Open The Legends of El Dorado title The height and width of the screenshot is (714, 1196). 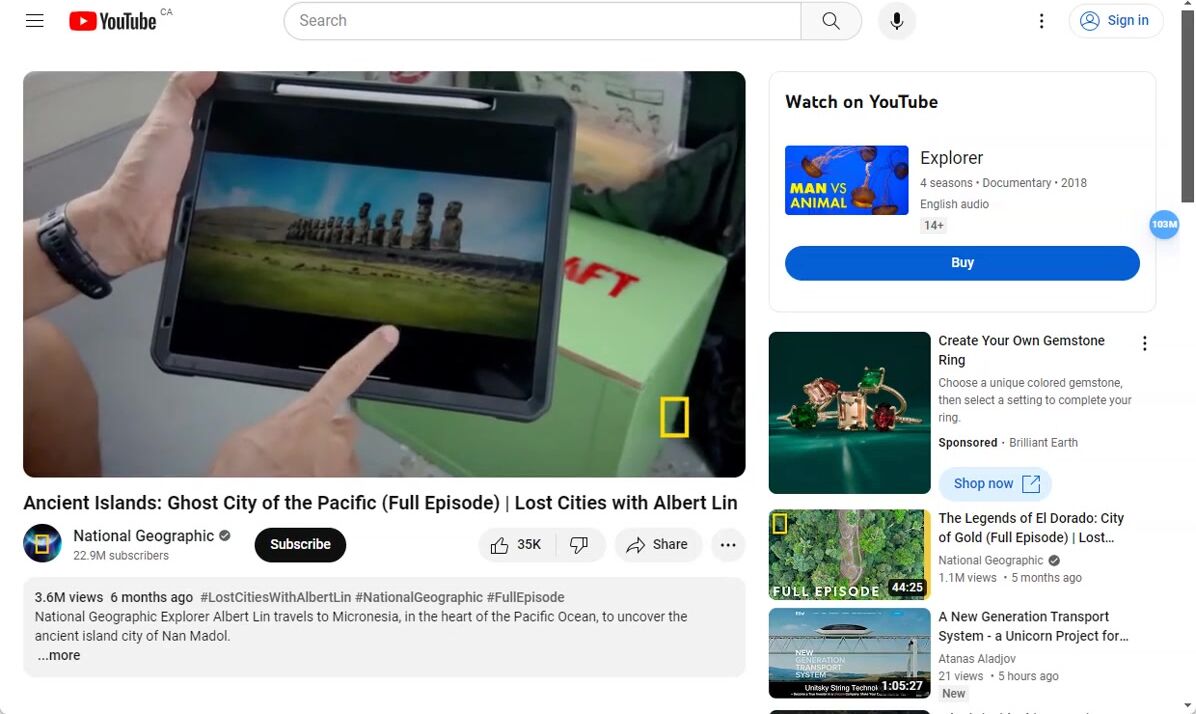tap(1031, 528)
